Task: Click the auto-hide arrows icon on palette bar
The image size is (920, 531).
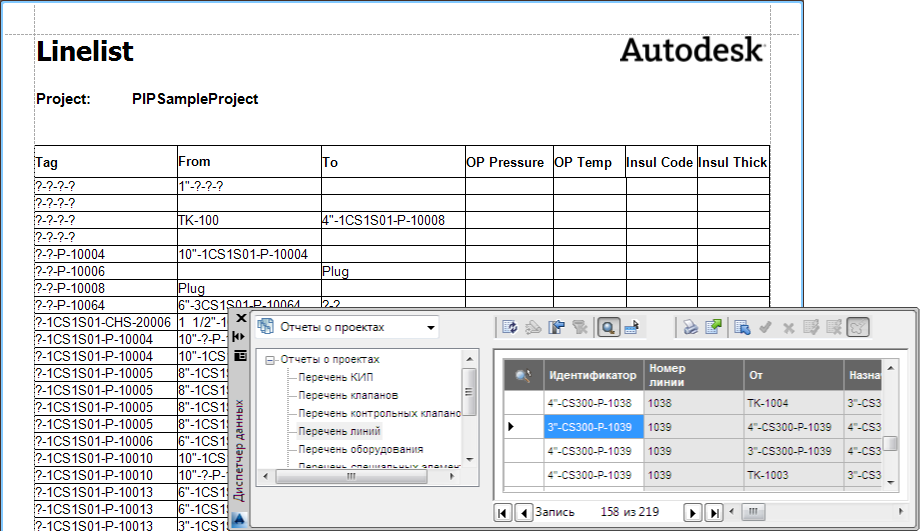Action: tap(239, 337)
